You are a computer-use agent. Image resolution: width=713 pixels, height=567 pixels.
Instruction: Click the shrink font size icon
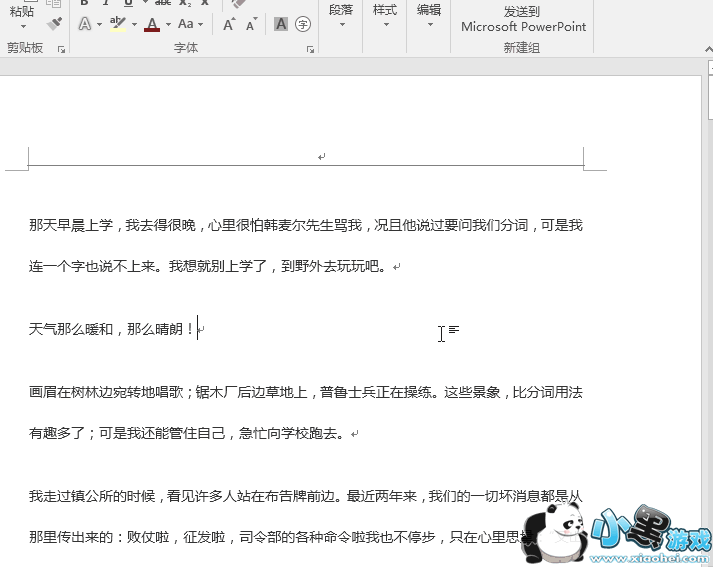(251, 24)
